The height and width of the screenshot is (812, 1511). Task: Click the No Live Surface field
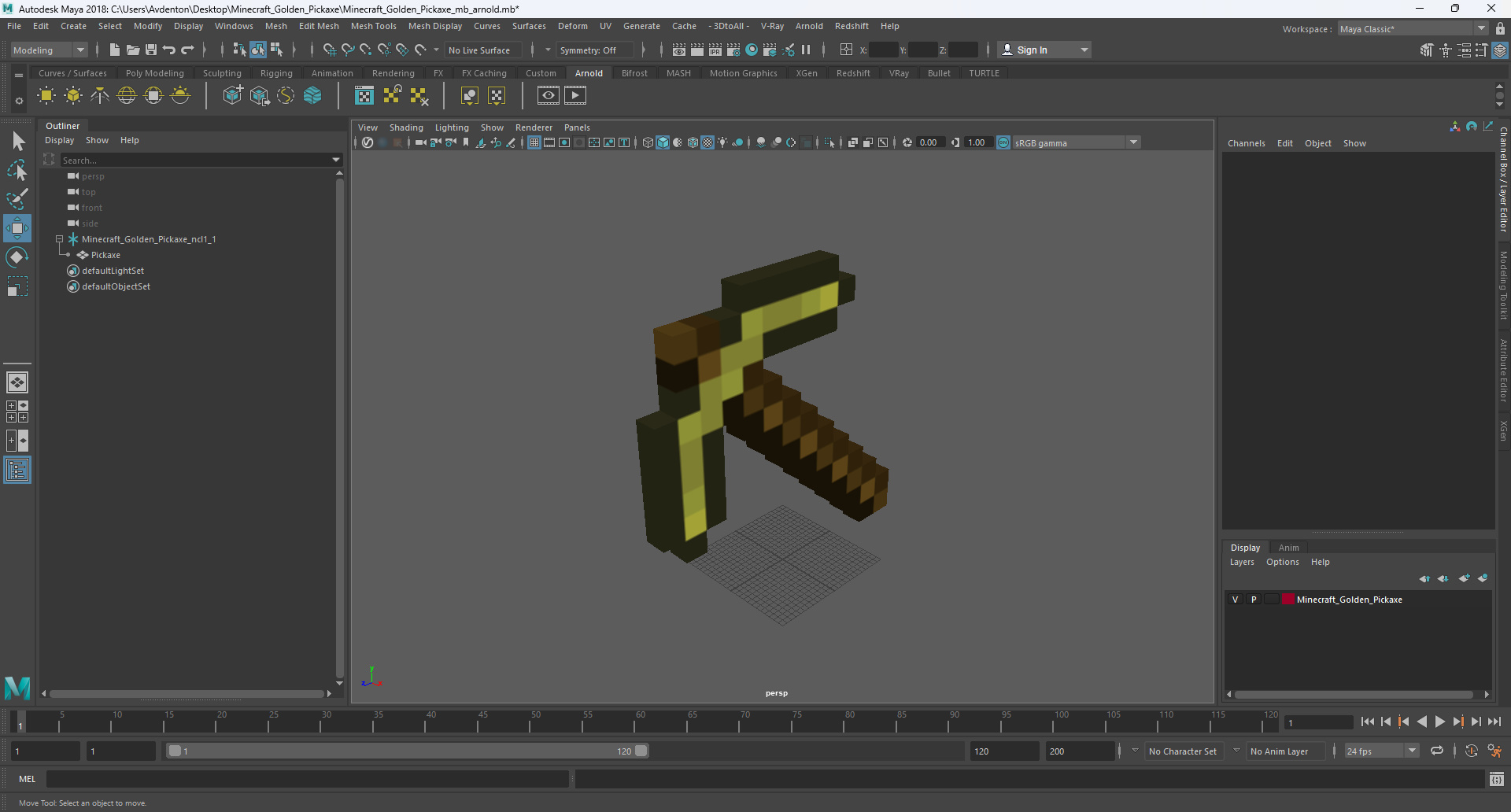(482, 50)
